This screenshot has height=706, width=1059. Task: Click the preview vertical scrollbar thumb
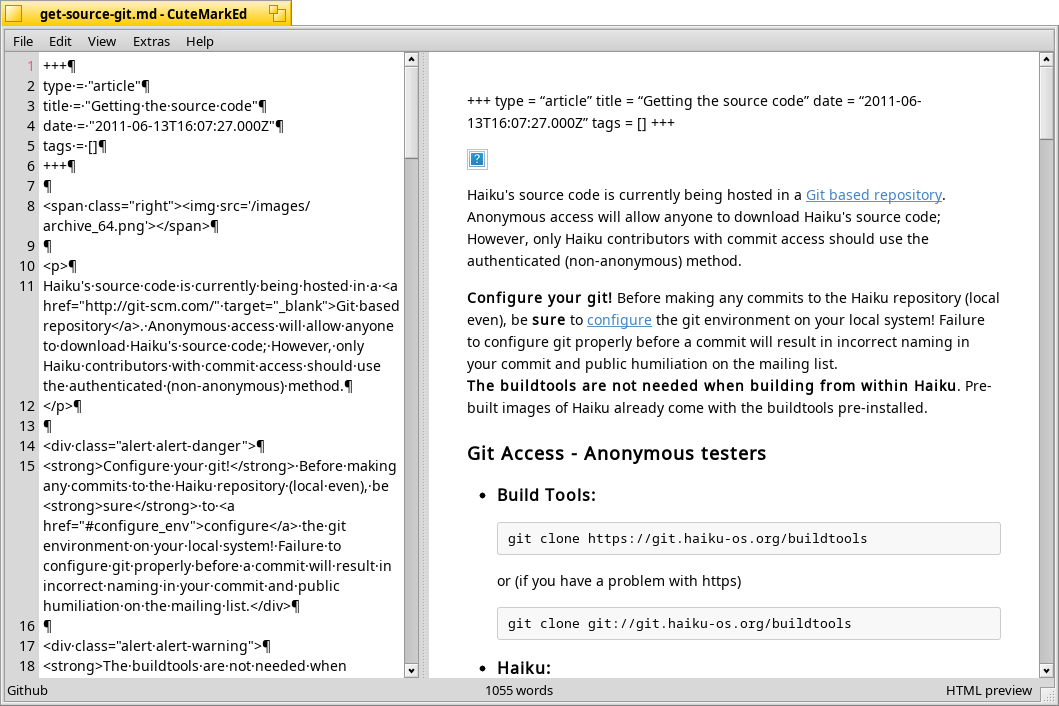(1045, 103)
